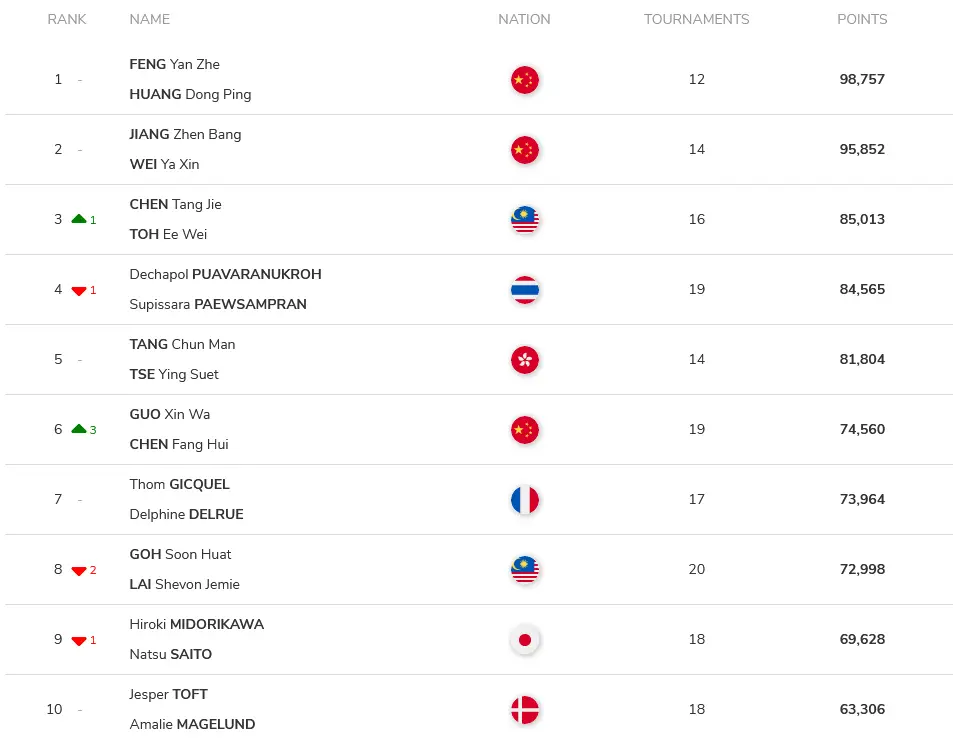Open HUANG Dong Ping player link
The width and height of the screenshot is (953, 744).
(x=190, y=94)
